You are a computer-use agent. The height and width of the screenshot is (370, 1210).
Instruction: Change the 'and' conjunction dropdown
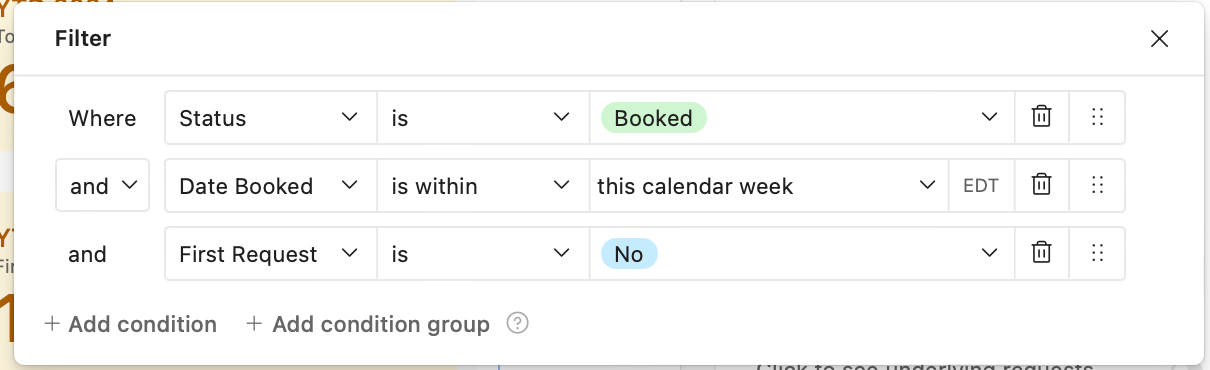tap(103, 186)
